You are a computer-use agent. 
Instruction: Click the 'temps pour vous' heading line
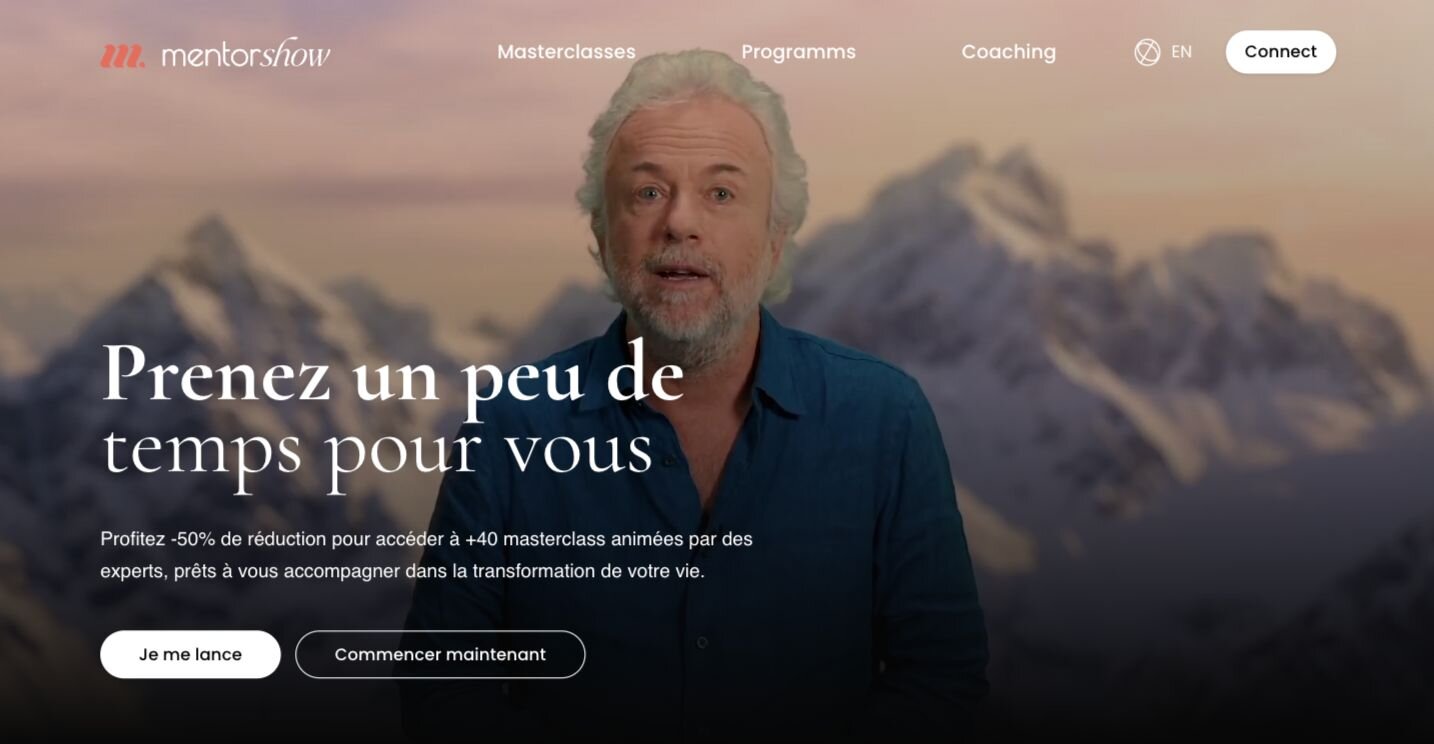(378, 450)
